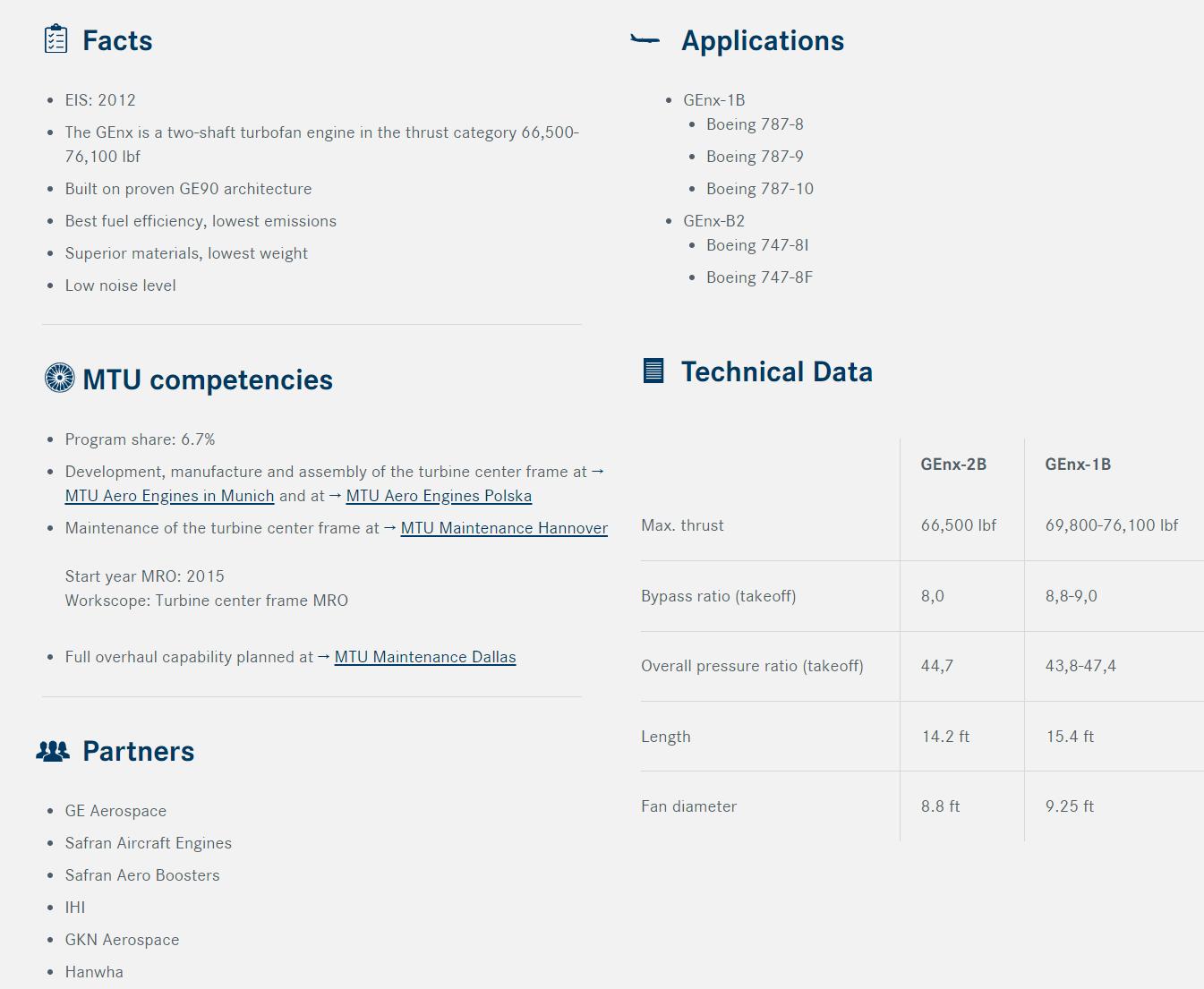1204x989 pixels.
Task: Click the '69,800-76,100 lbf' table cell
Action: point(1112,525)
